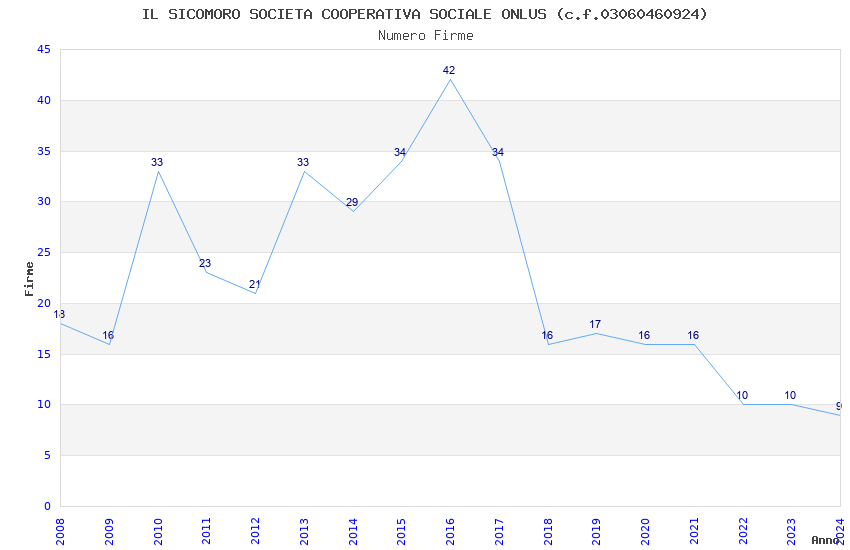850x550 pixels.
Task: Click the 45 value on the y-axis
Action: pos(43,50)
